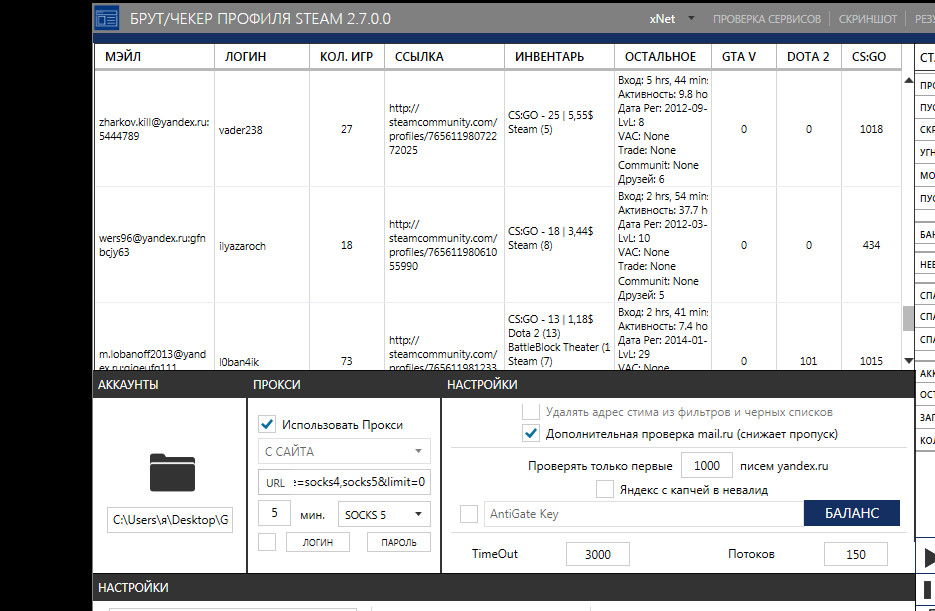This screenshot has width=935, height=611.
Task: Click the AntiGate Key input field
Action: click(643, 513)
